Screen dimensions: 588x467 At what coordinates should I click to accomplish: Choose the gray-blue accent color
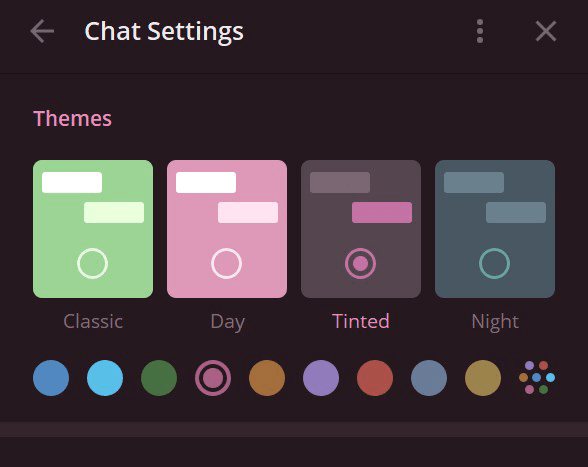point(429,378)
